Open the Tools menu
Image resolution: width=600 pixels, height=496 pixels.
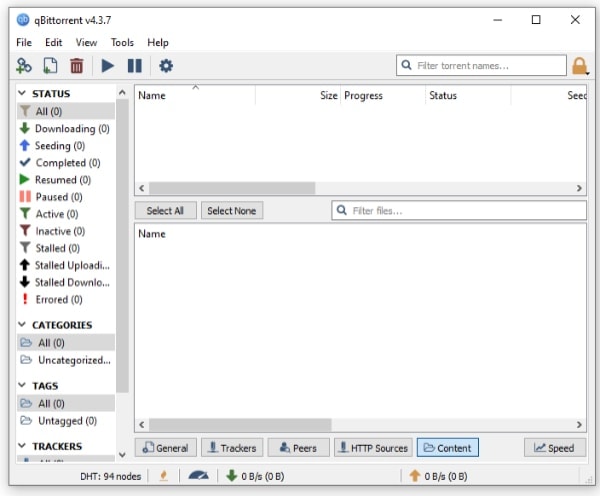point(122,42)
